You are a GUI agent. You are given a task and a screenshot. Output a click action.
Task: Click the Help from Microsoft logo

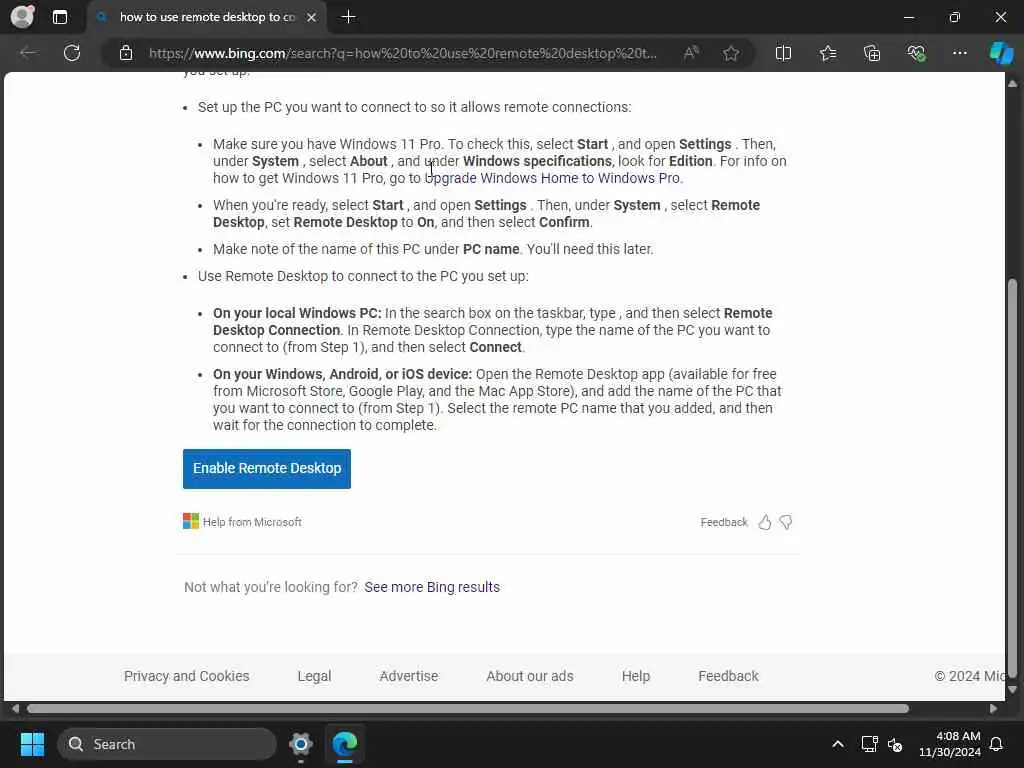[x=191, y=521]
